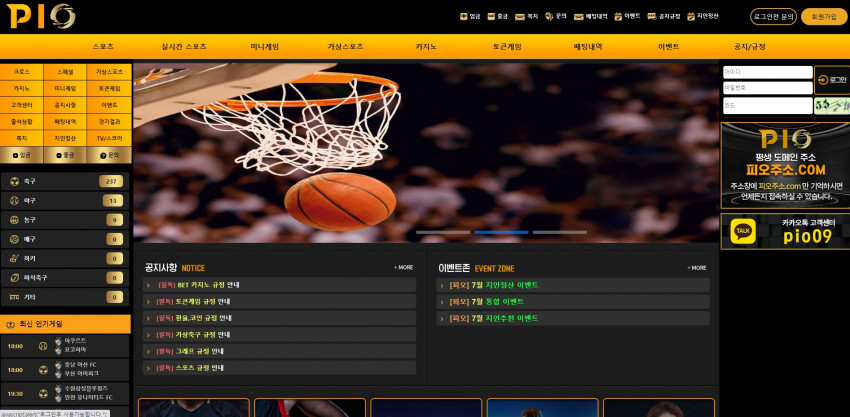Viewport: 850px width, 417px height.
Task: Focus the 코드 captcha input field
Action: click(768, 105)
